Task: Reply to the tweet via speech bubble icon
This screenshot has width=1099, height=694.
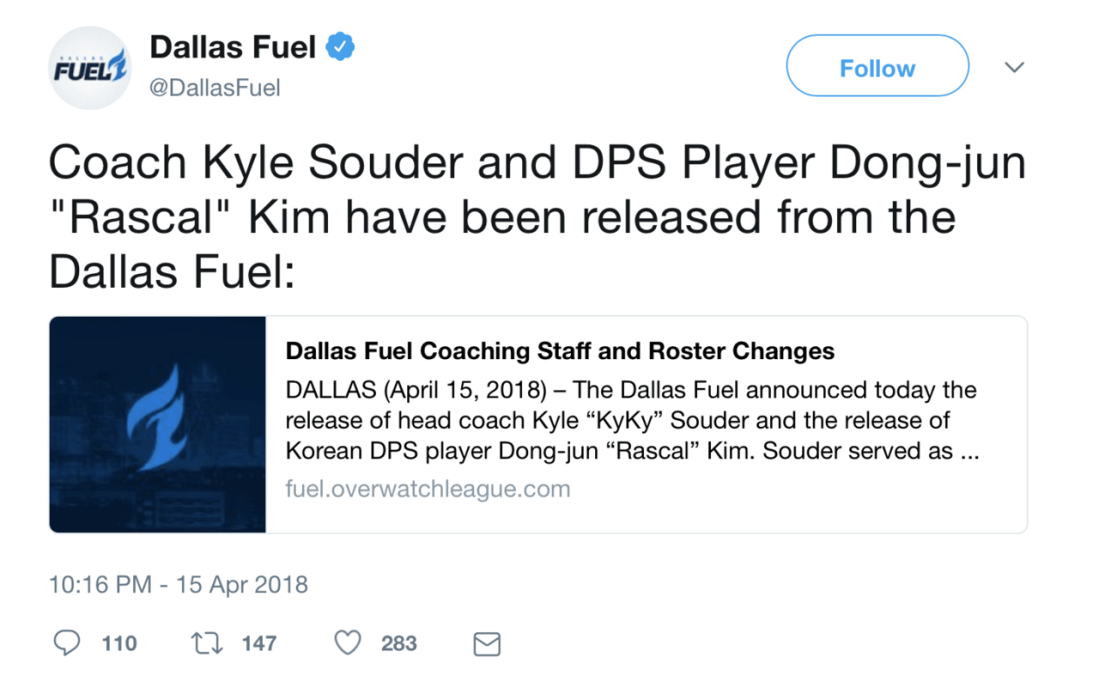Action: tap(67, 643)
